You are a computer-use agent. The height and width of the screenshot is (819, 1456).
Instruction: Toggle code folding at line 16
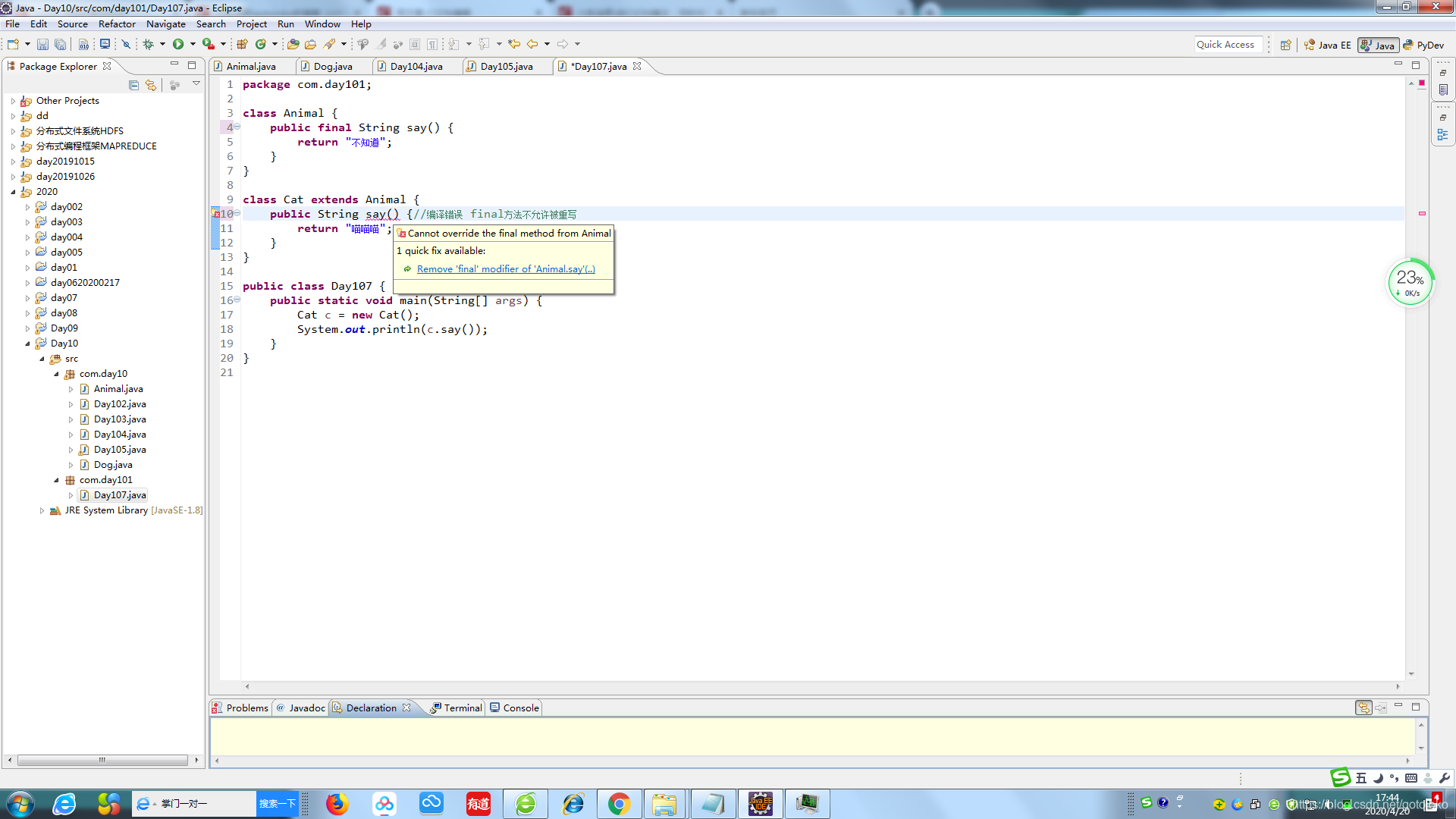pyautogui.click(x=237, y=300)
